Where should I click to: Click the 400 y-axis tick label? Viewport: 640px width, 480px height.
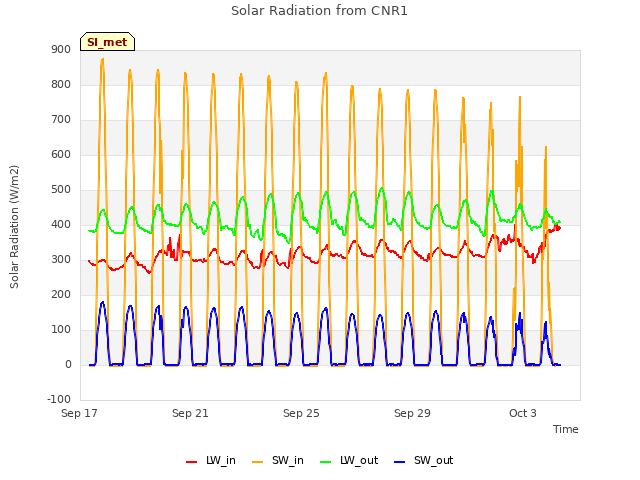(x=61, y=225)
